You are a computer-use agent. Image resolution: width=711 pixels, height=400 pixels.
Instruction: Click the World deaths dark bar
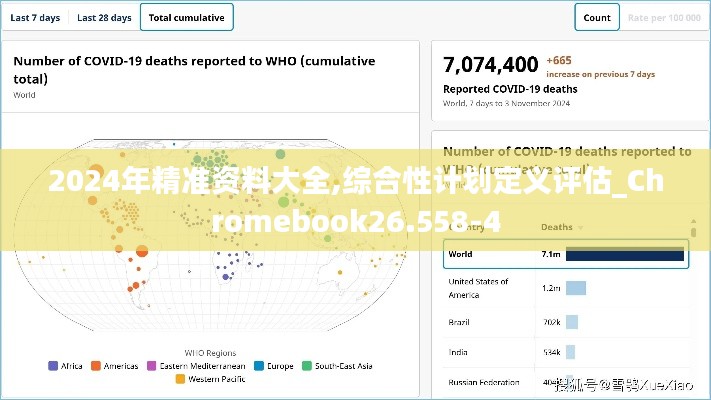tap(625, 255)
